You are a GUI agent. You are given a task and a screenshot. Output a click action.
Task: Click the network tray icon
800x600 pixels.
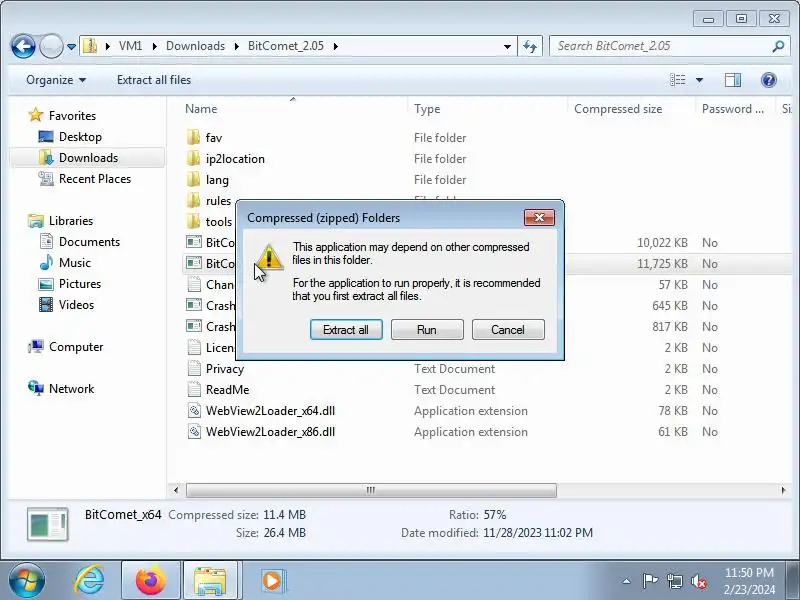click(x=674, y=581)
